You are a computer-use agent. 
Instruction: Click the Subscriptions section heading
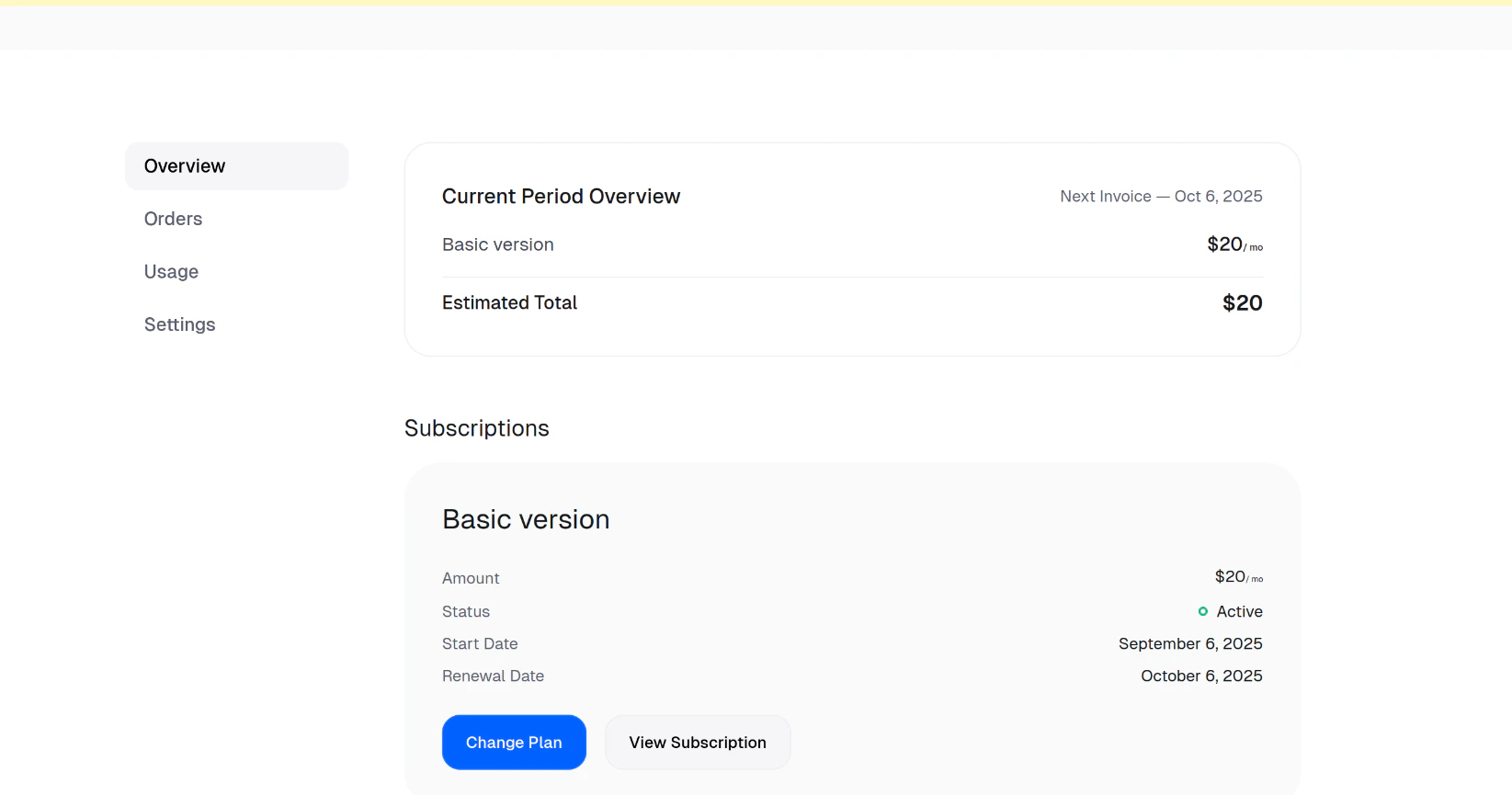(x=476, y=428)
